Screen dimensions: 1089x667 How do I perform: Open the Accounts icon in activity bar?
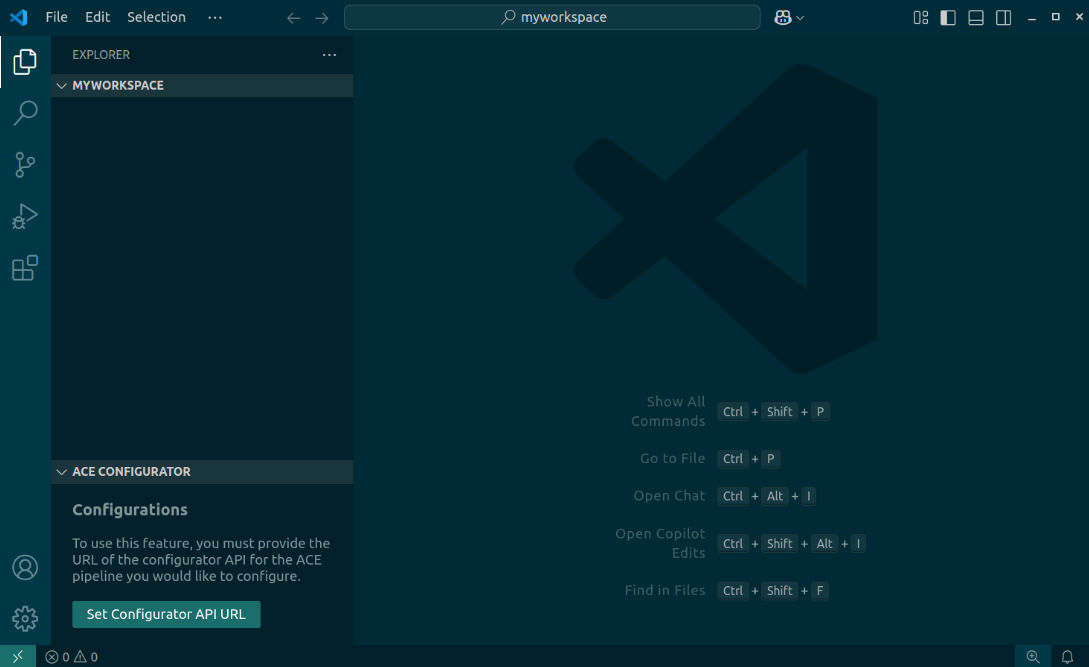click(x=25, y=568)
